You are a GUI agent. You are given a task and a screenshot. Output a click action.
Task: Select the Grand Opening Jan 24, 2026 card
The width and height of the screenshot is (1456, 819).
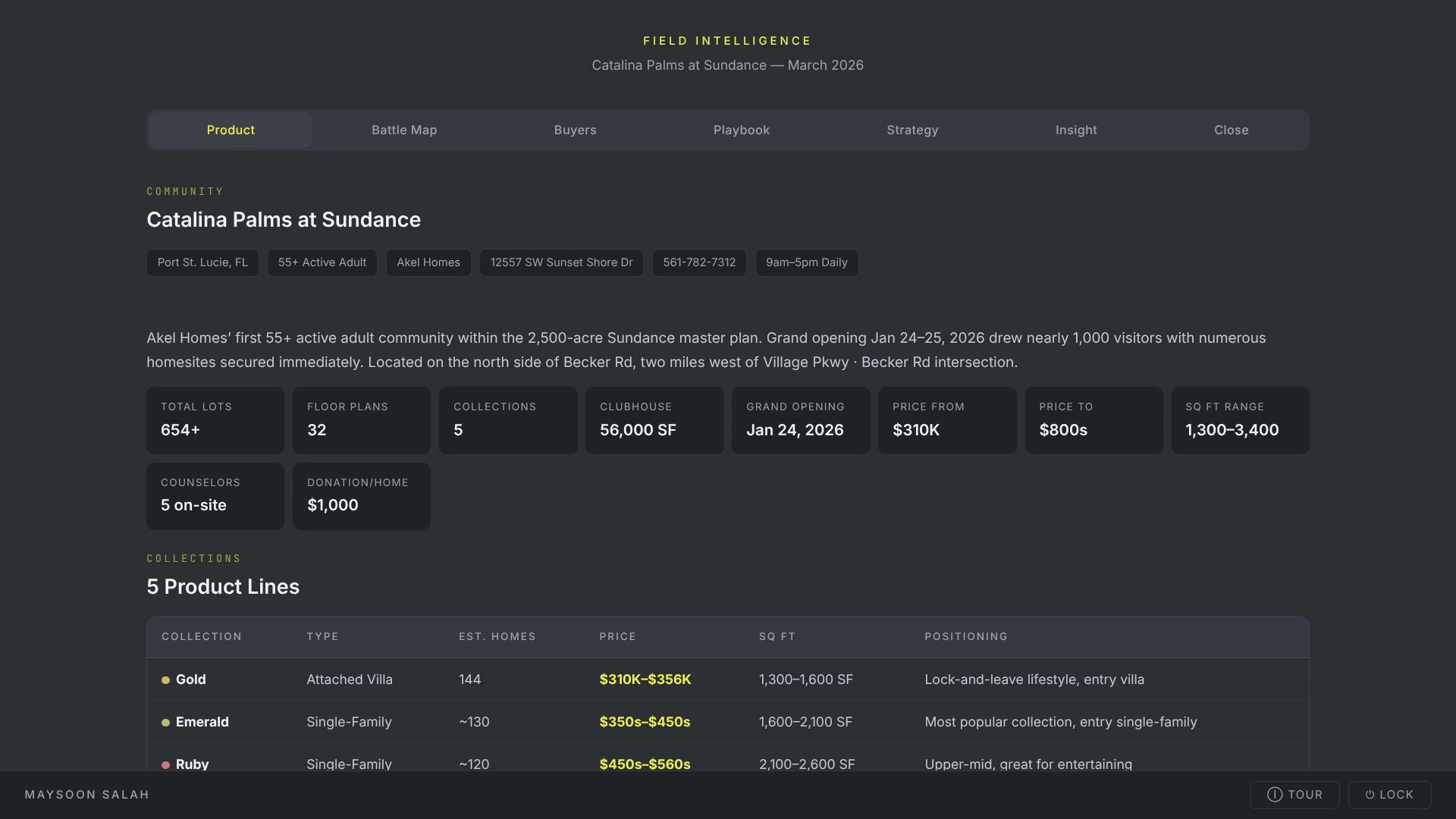[x=801, y=420]
